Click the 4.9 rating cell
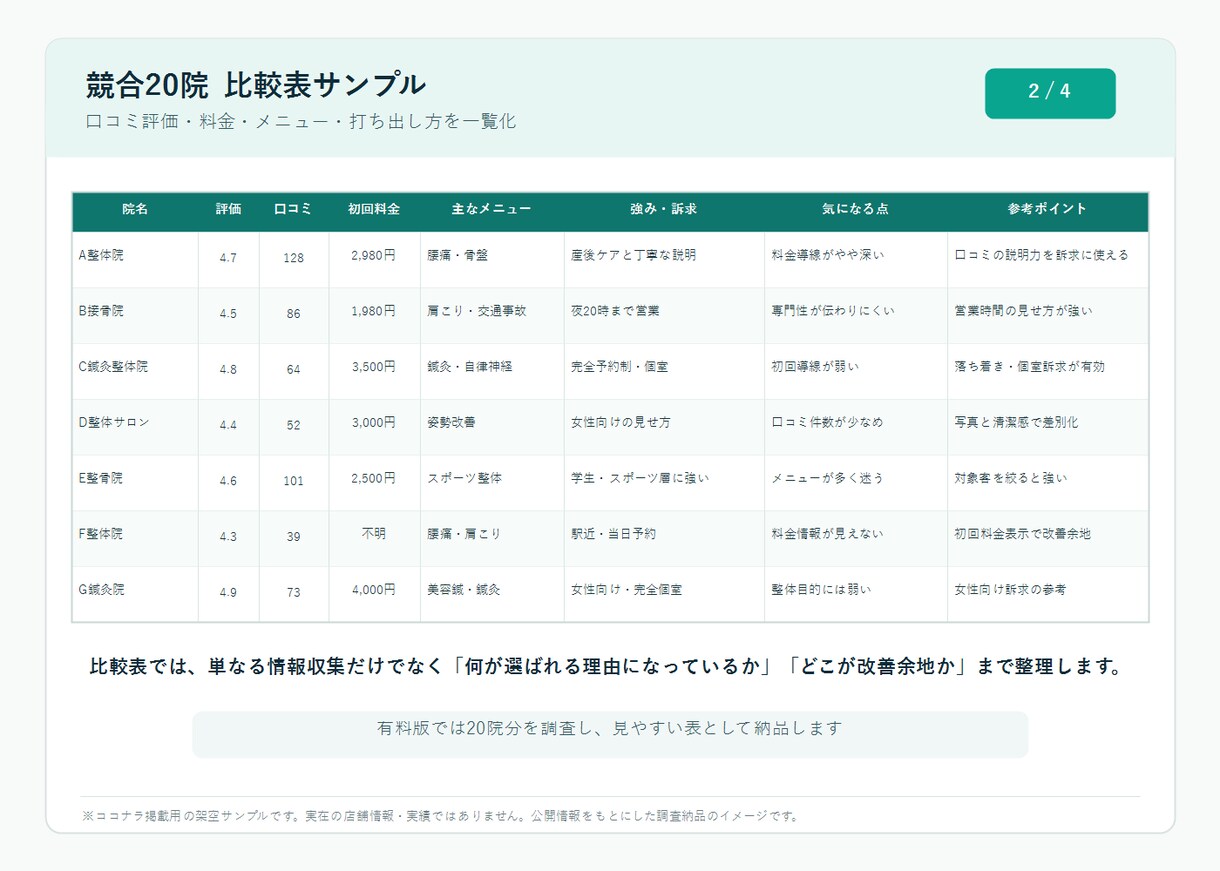 [228, 593]
